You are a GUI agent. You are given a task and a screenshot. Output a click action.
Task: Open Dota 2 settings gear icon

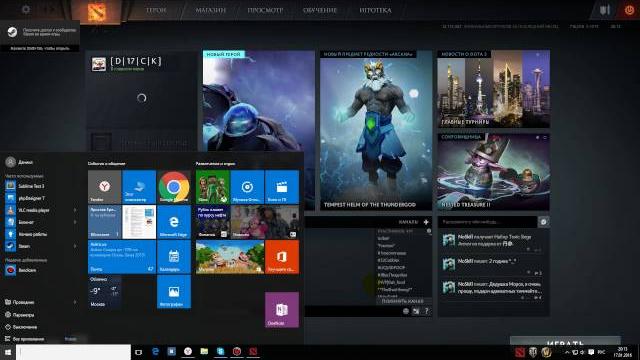[26, 9]
